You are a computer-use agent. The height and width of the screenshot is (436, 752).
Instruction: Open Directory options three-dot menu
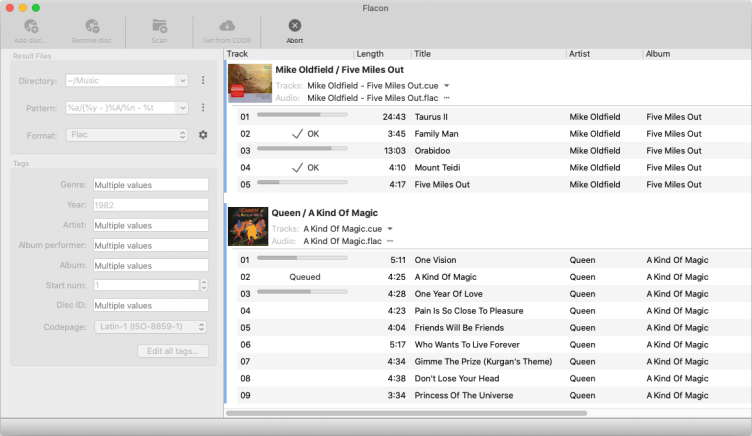click(x=203, y=80)
